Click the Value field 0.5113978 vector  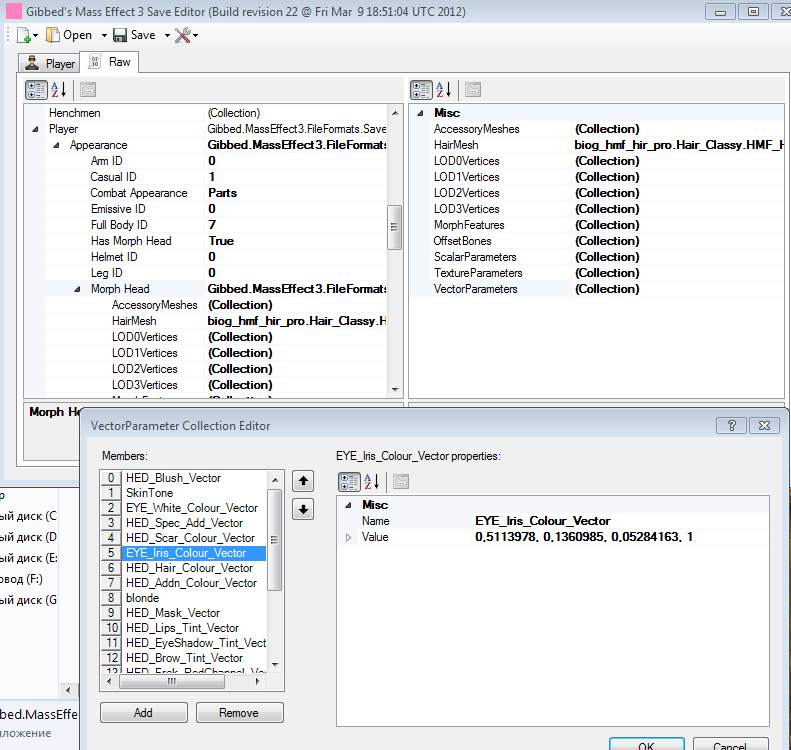pos(620,537)
